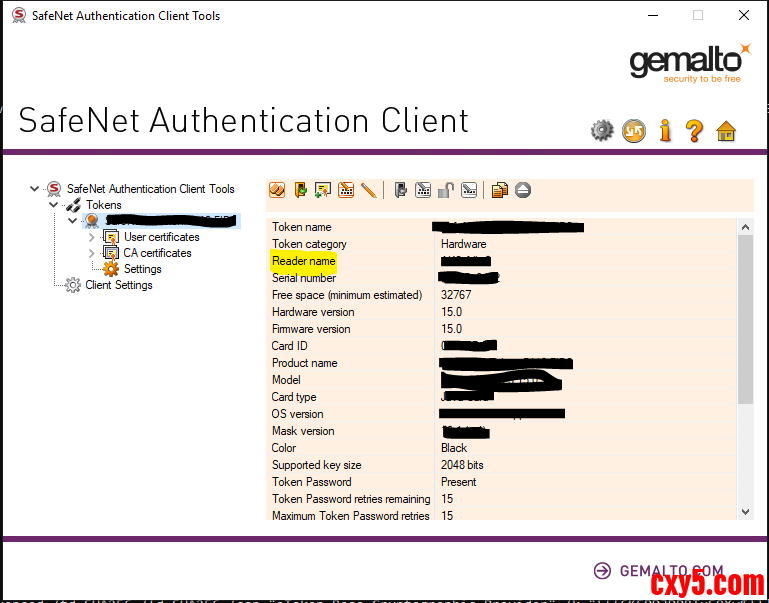This screenshot has width=769, height=603.
Task: Click the copy to clipboard icon
Action: [x=500, y=189]
